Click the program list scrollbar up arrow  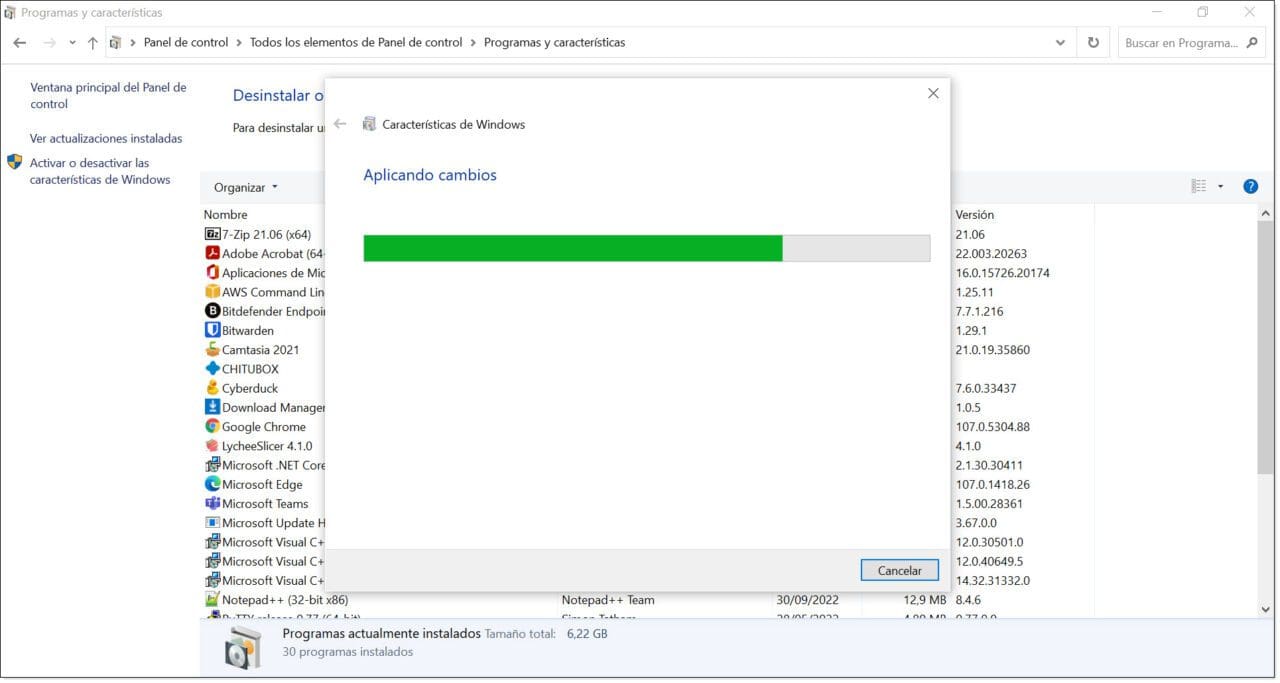pos(1265,214)
